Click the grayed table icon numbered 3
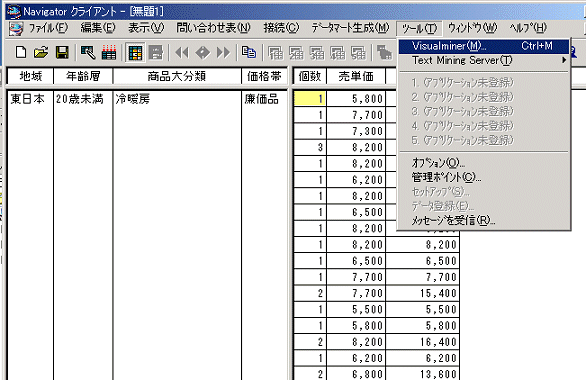Screen dimensions: 586x380 tap(317, 53)
